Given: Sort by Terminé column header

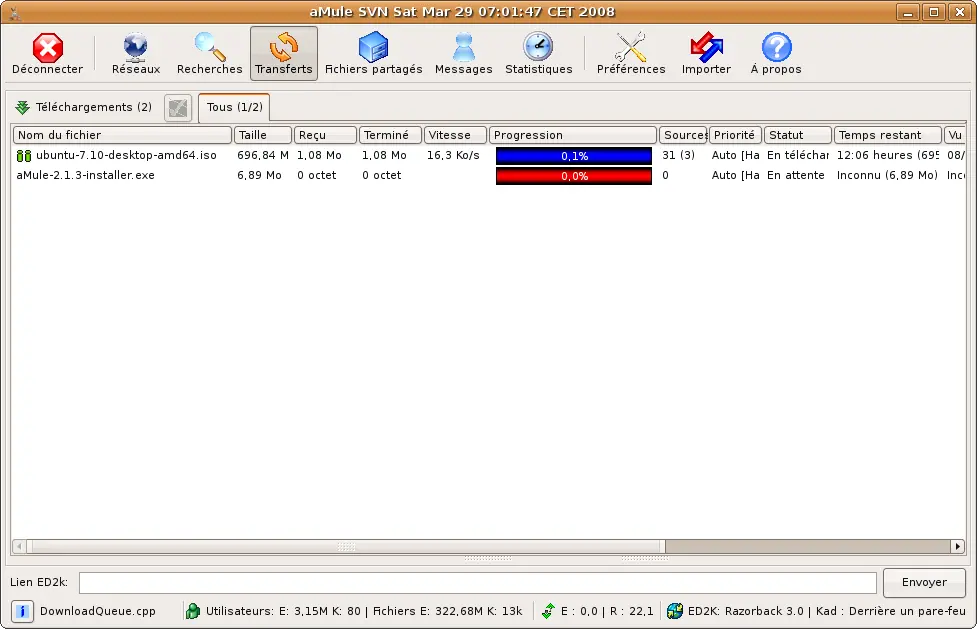Looking at the screenshot, I should coord(391,135).
